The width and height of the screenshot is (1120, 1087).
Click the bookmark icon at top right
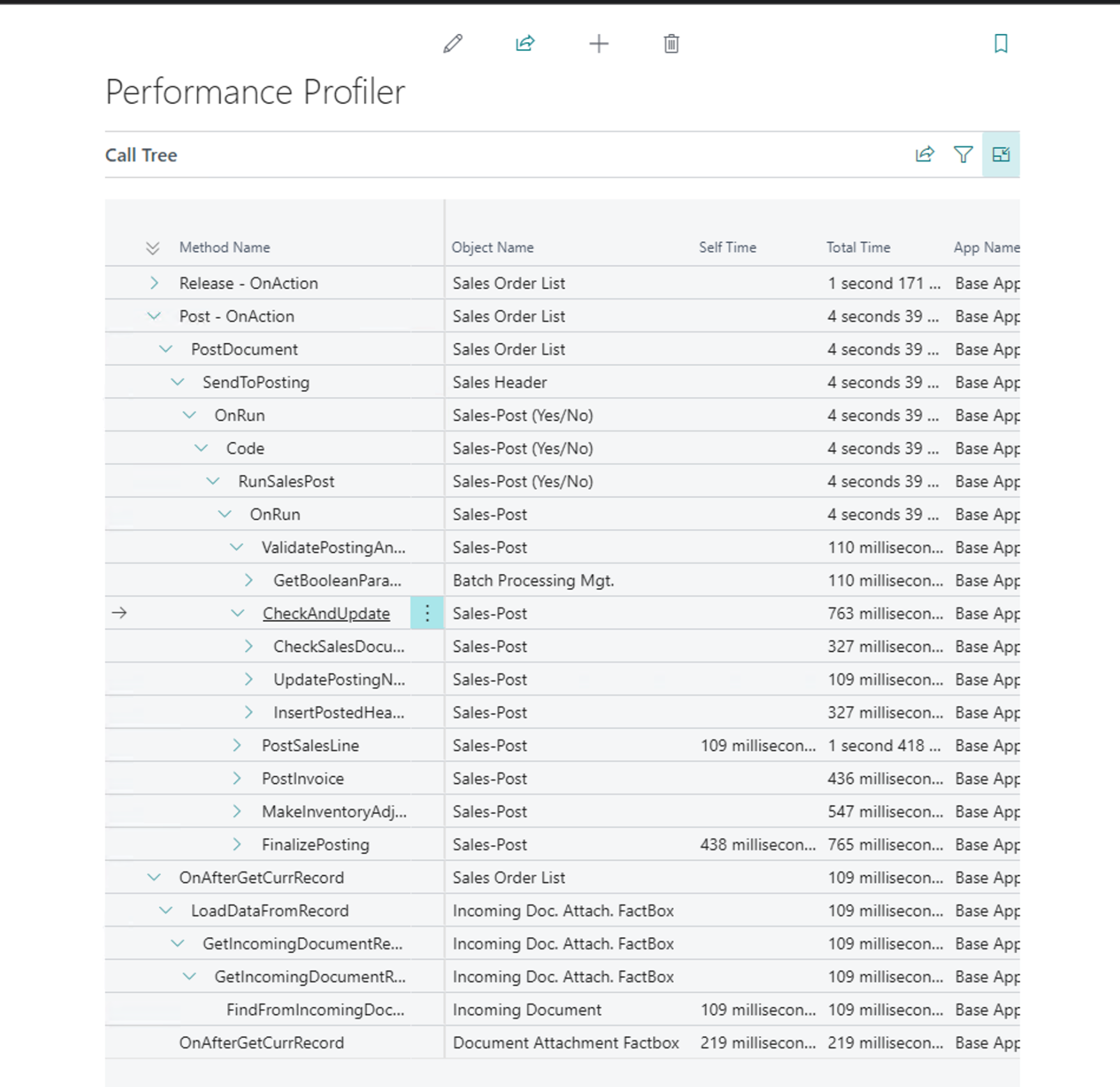point(1000,43)
